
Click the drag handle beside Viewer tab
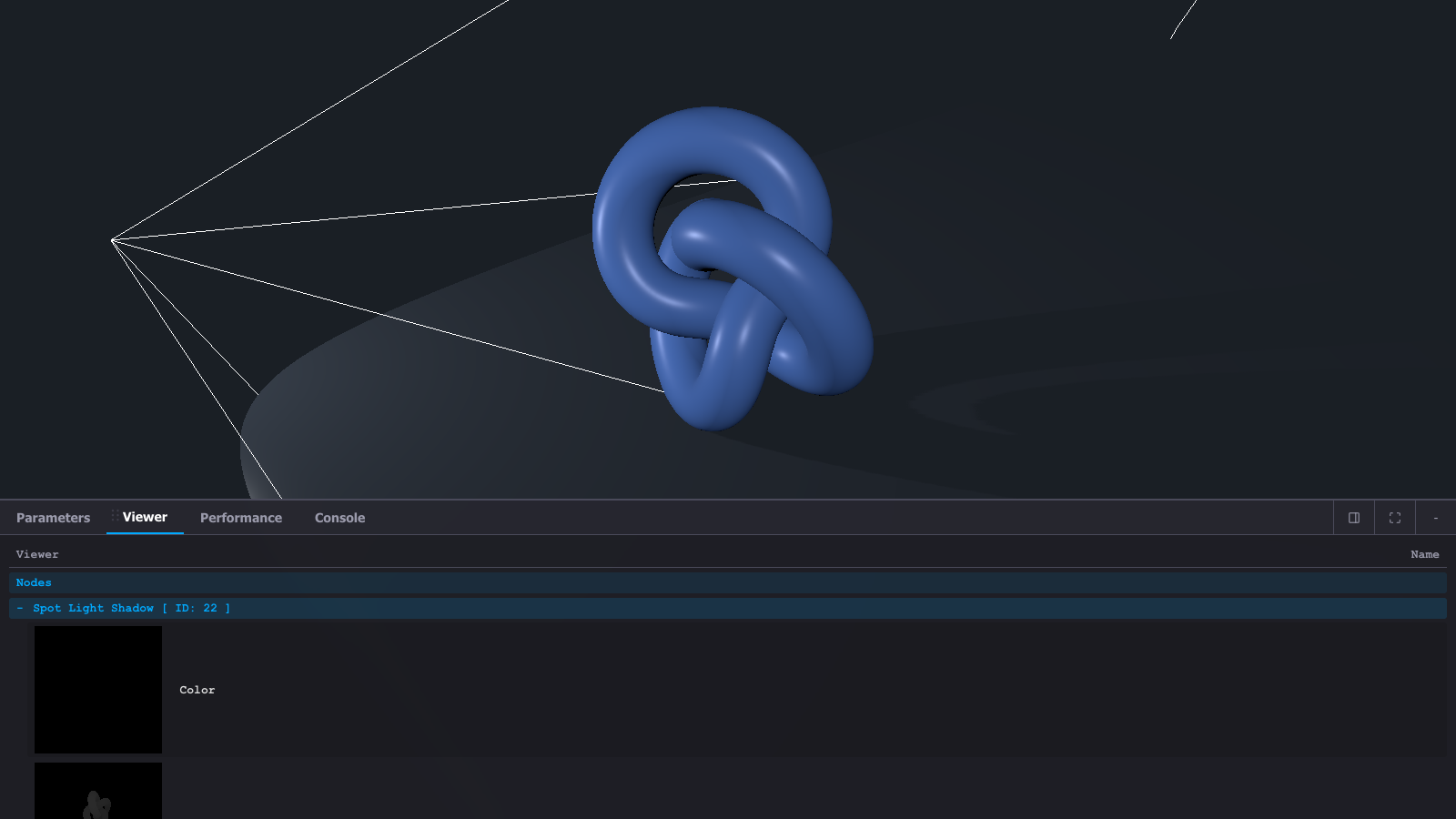114,516
